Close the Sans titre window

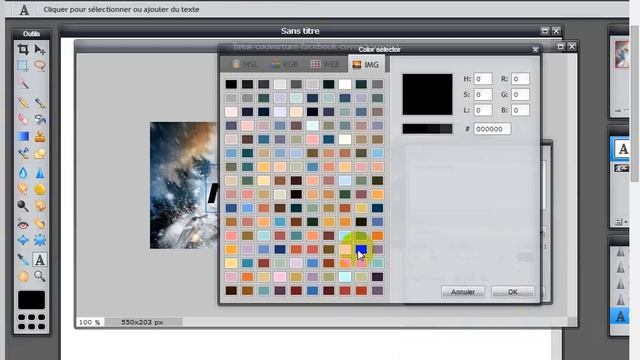click(x=556, y=31)
